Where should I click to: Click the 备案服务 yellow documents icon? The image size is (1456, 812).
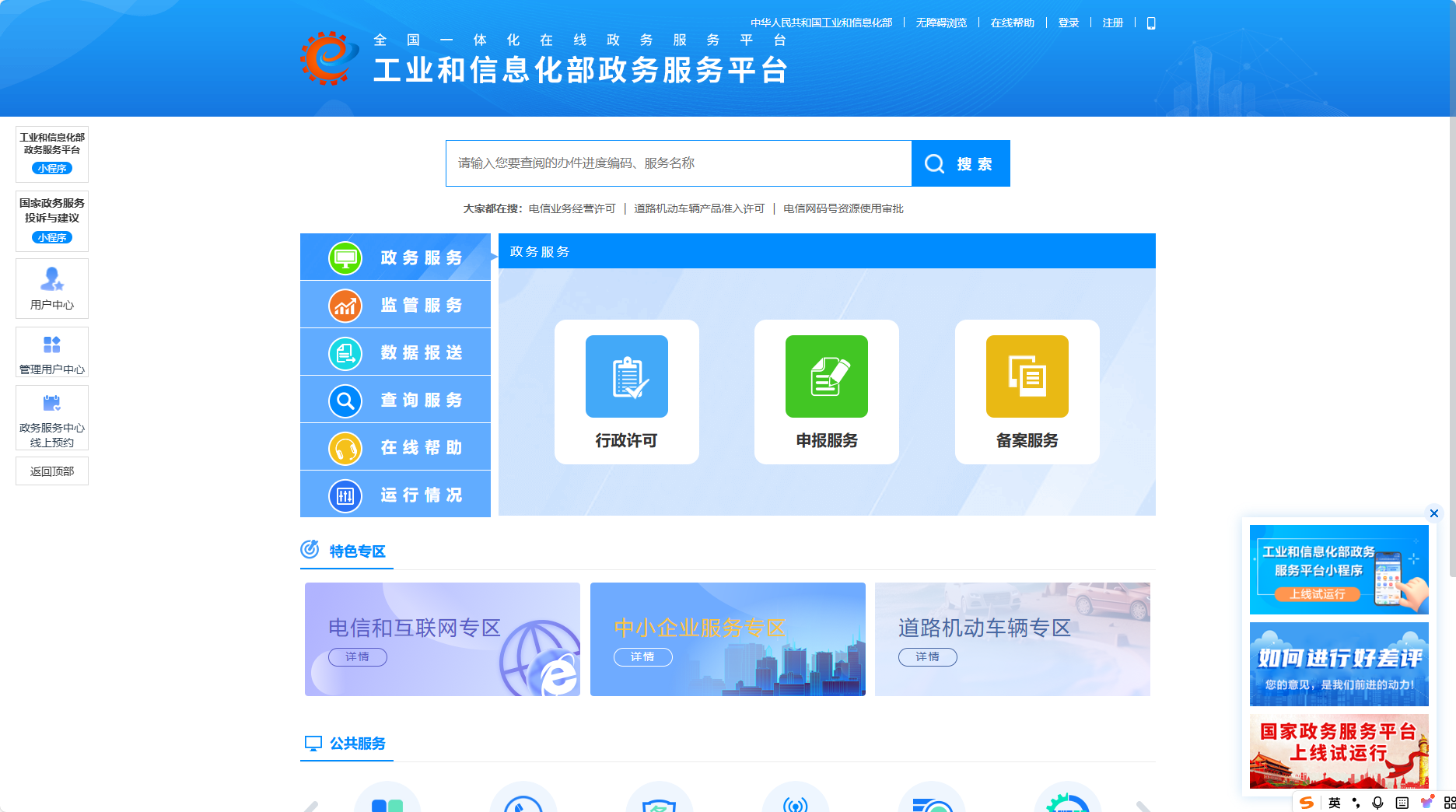tap(1027, 376)
